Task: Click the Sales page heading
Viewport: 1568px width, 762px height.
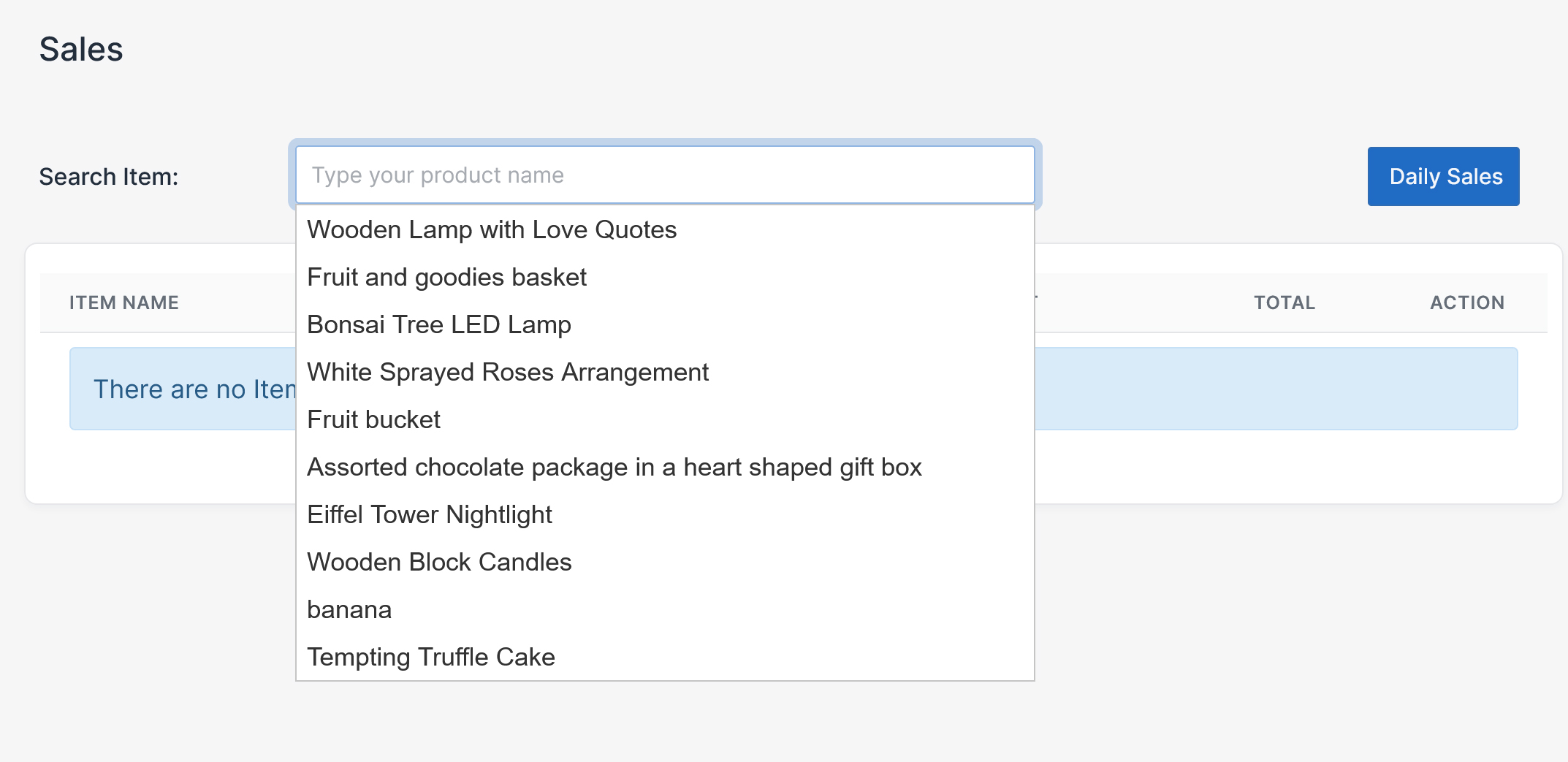Action: coord(81,50)
